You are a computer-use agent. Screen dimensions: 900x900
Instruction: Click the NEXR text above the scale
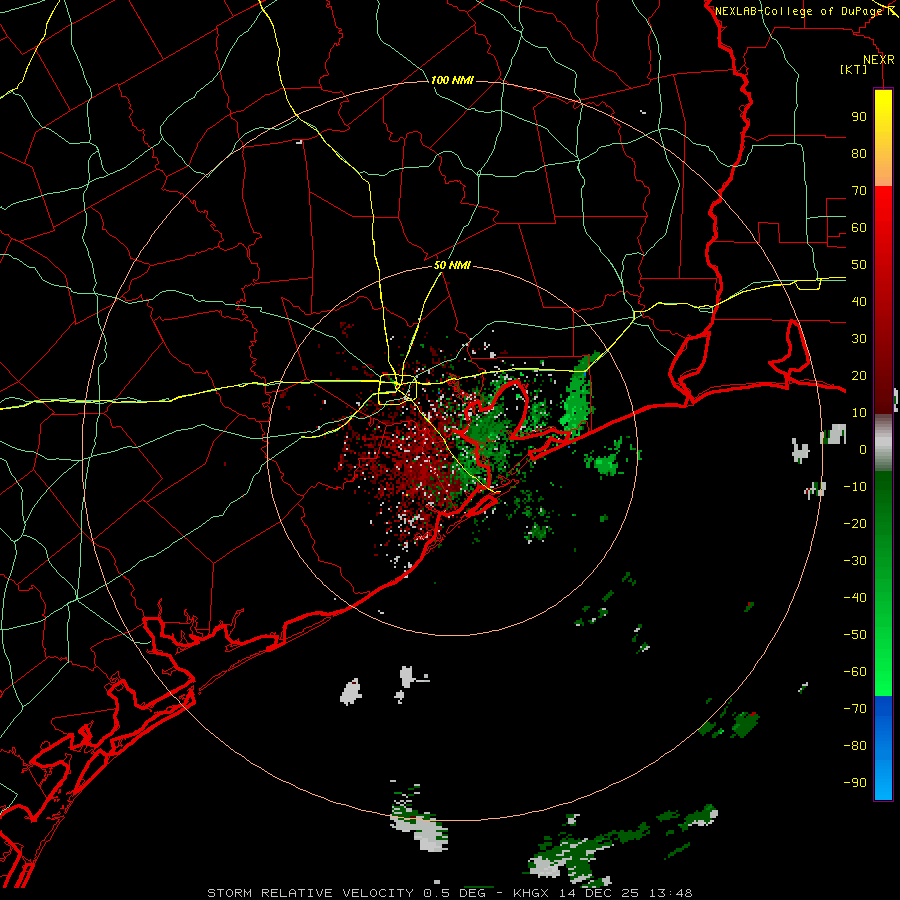pos(878,60)
